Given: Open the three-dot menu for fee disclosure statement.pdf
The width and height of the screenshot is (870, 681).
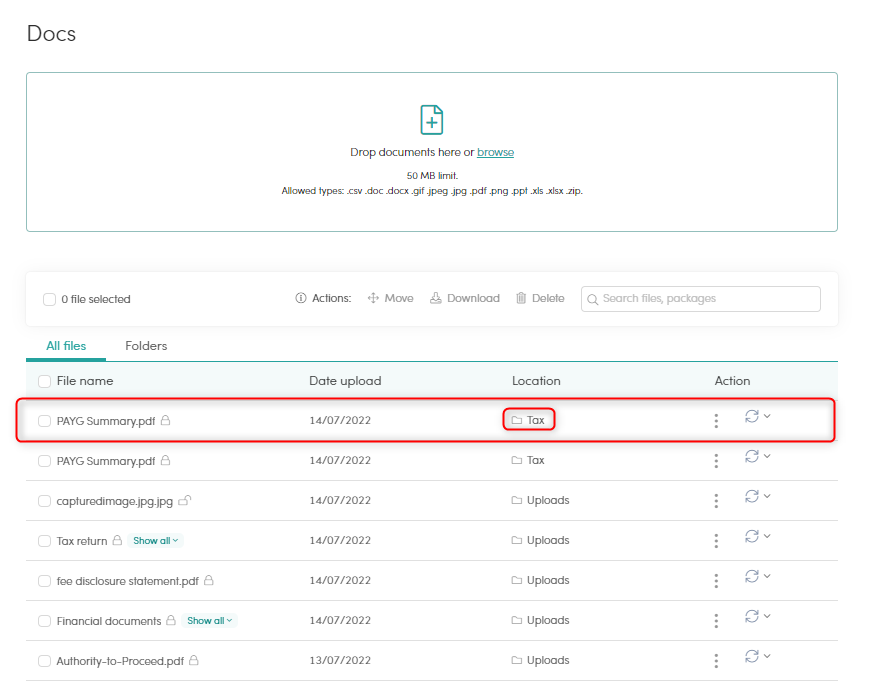Looking at the screenshot, I should 716,581.
